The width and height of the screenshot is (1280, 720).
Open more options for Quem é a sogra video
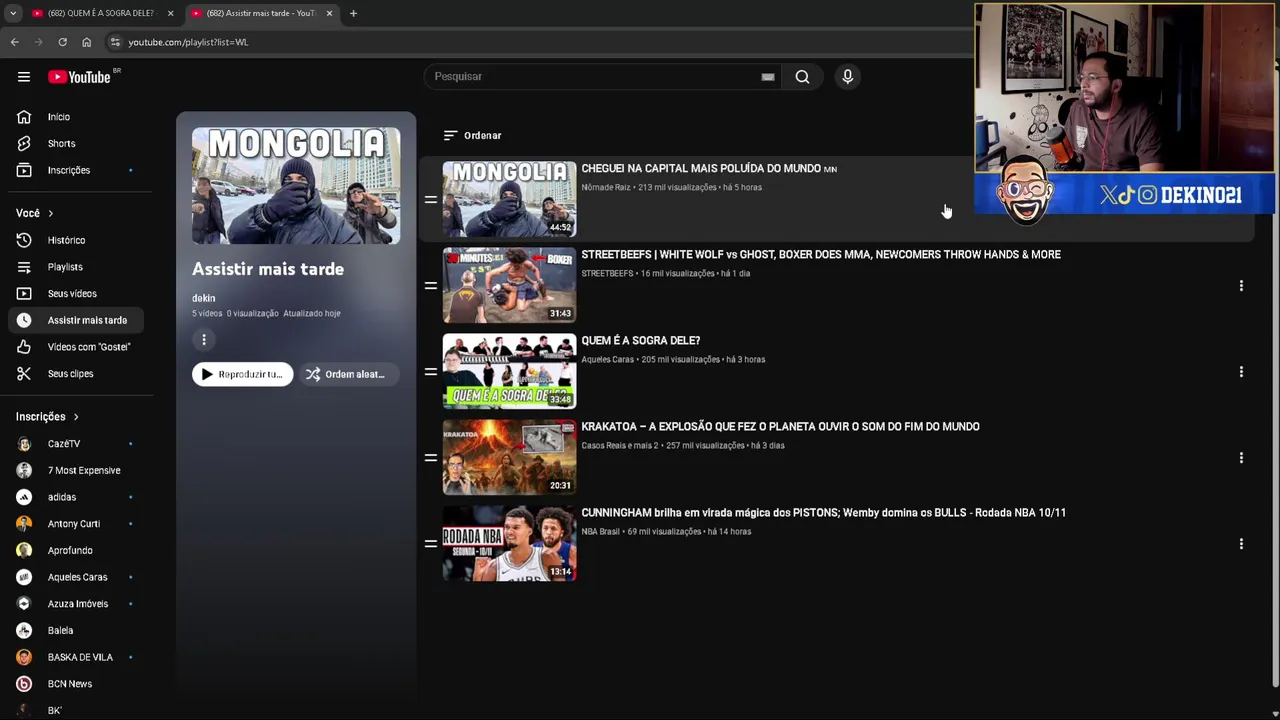pyautogui.click(x=1241, y=372)
